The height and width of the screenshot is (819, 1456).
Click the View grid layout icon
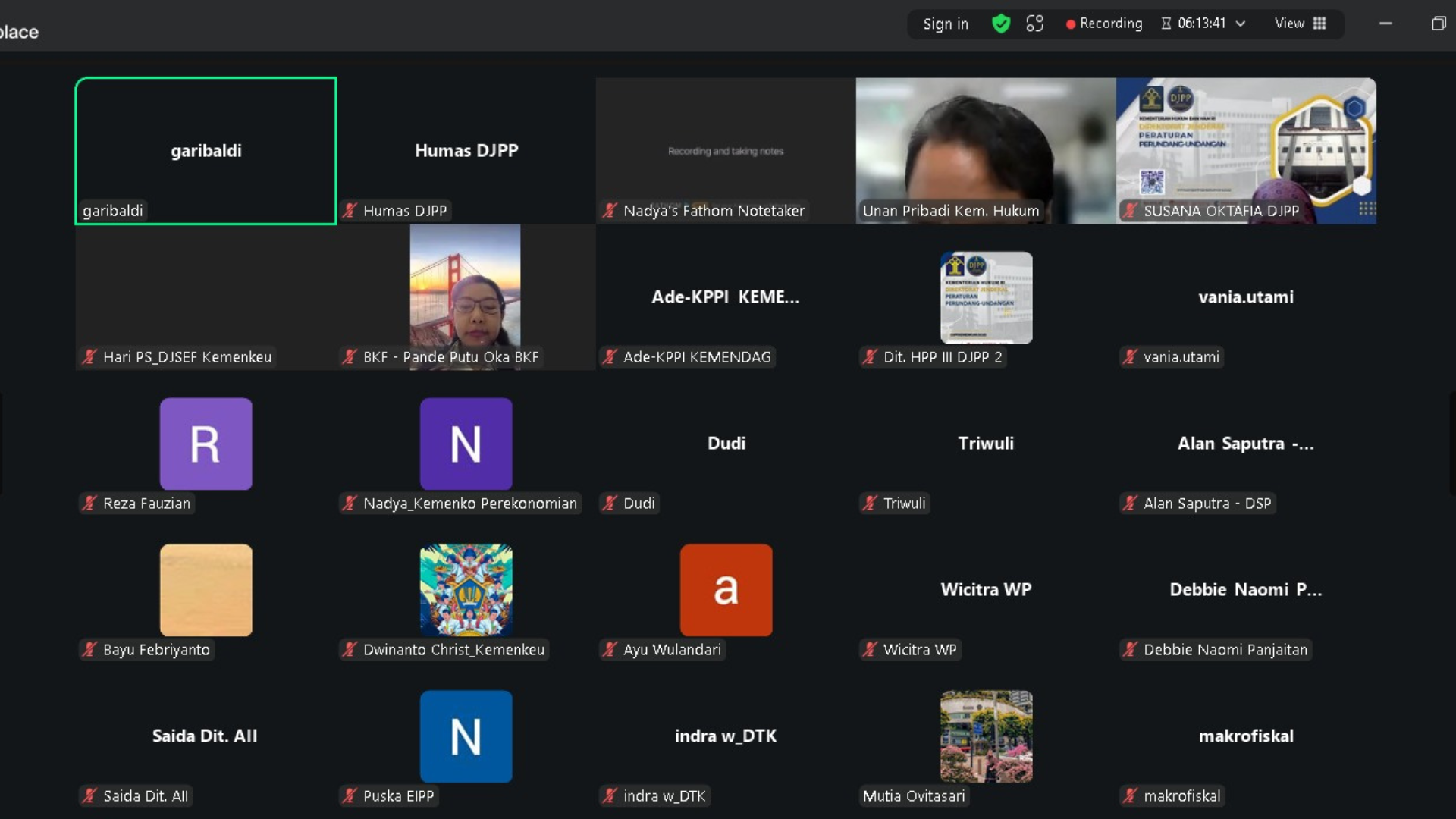coord(1319,24)
